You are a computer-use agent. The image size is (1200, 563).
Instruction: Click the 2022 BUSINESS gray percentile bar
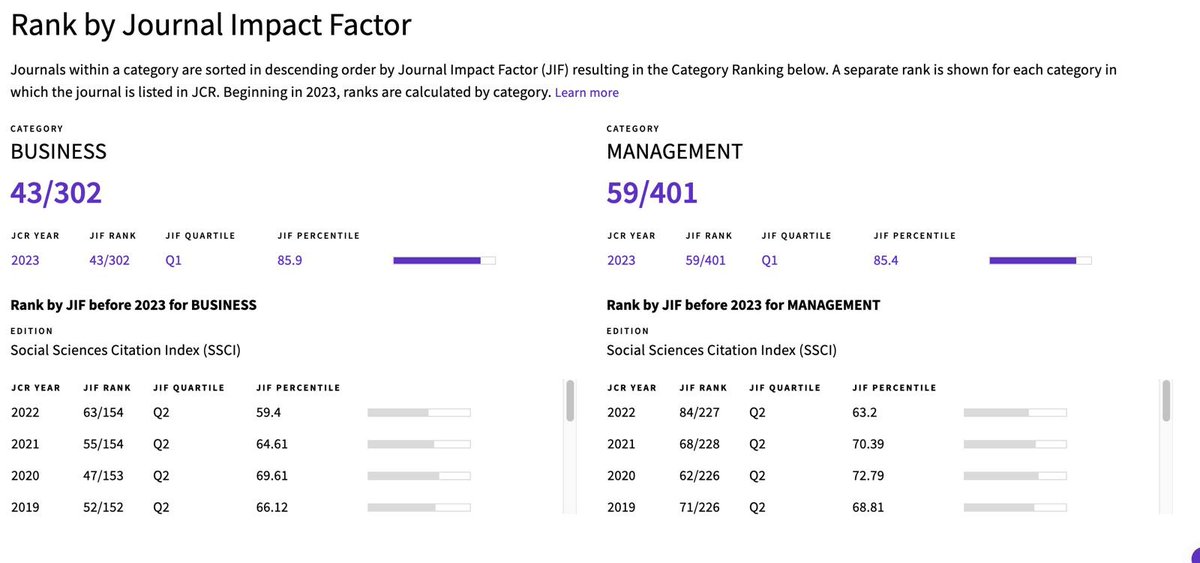click(x=419, y=411)
